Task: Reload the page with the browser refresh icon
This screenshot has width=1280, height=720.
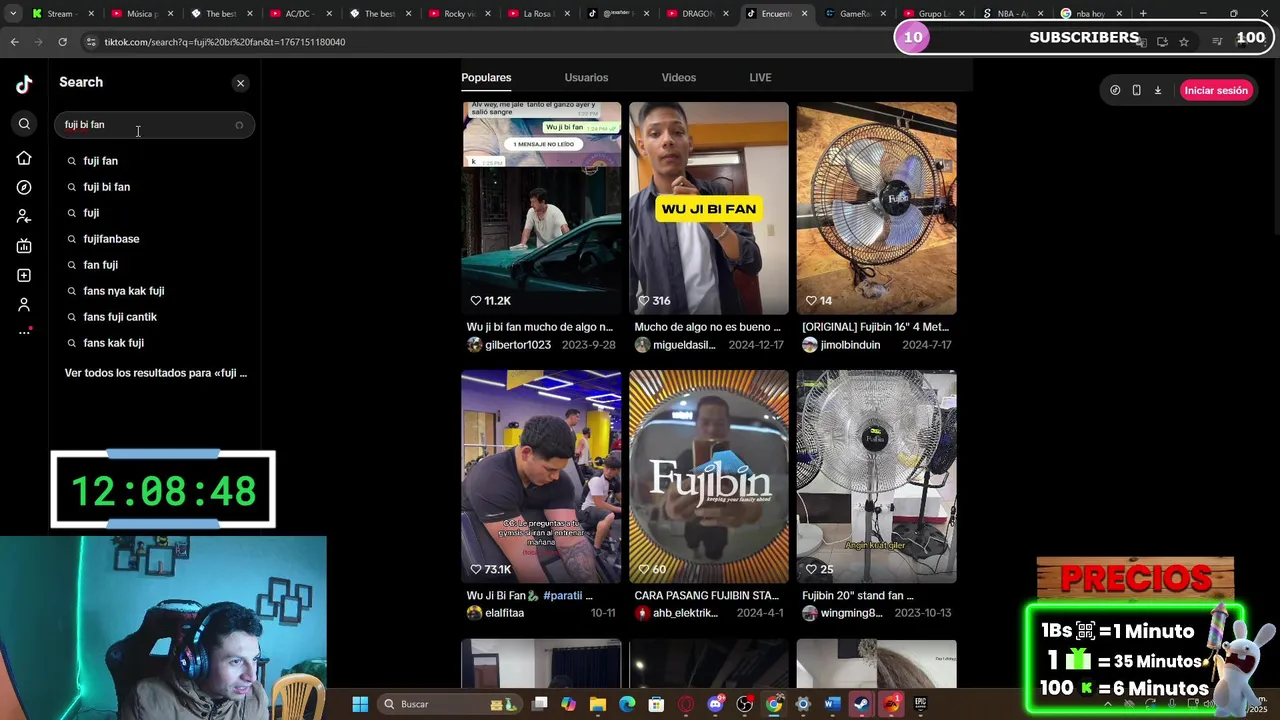Action: 62,42
